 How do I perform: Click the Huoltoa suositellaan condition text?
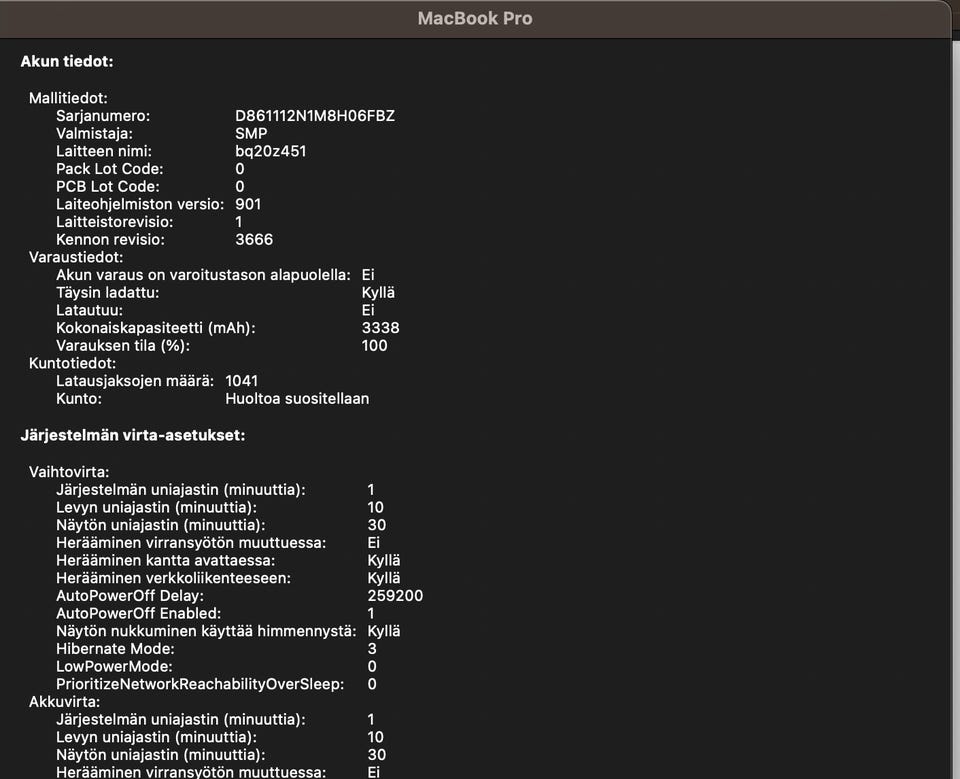297,399
